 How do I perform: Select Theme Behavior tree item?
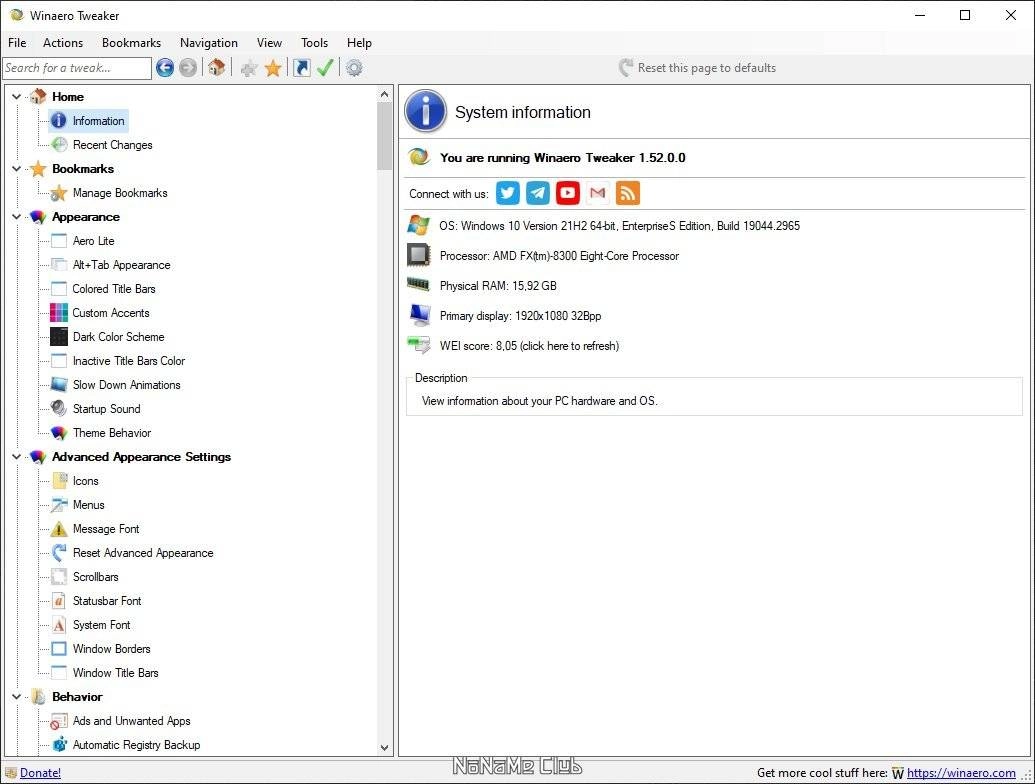pyautogui.click(x=112, y=432)
